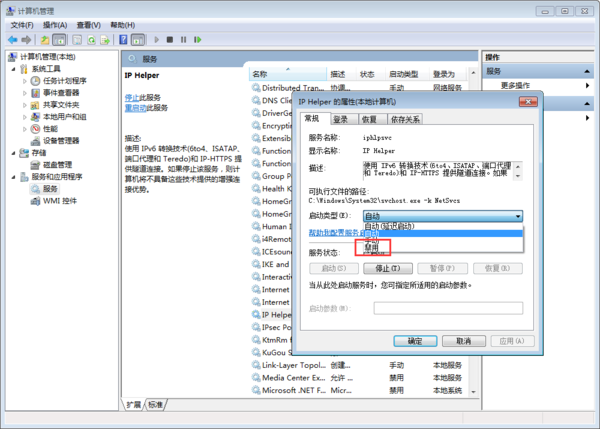Click the 确定 button
The width and height of the screenshot is (600, 429).
pos(415,341)
